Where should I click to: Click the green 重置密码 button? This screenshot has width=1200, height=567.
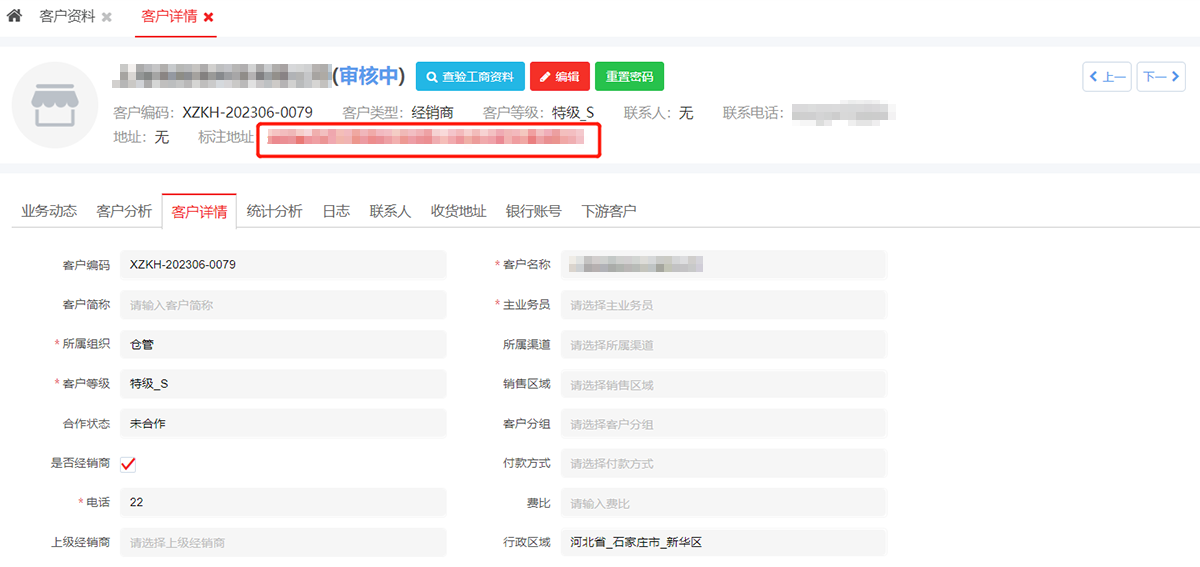pos(629,77)
